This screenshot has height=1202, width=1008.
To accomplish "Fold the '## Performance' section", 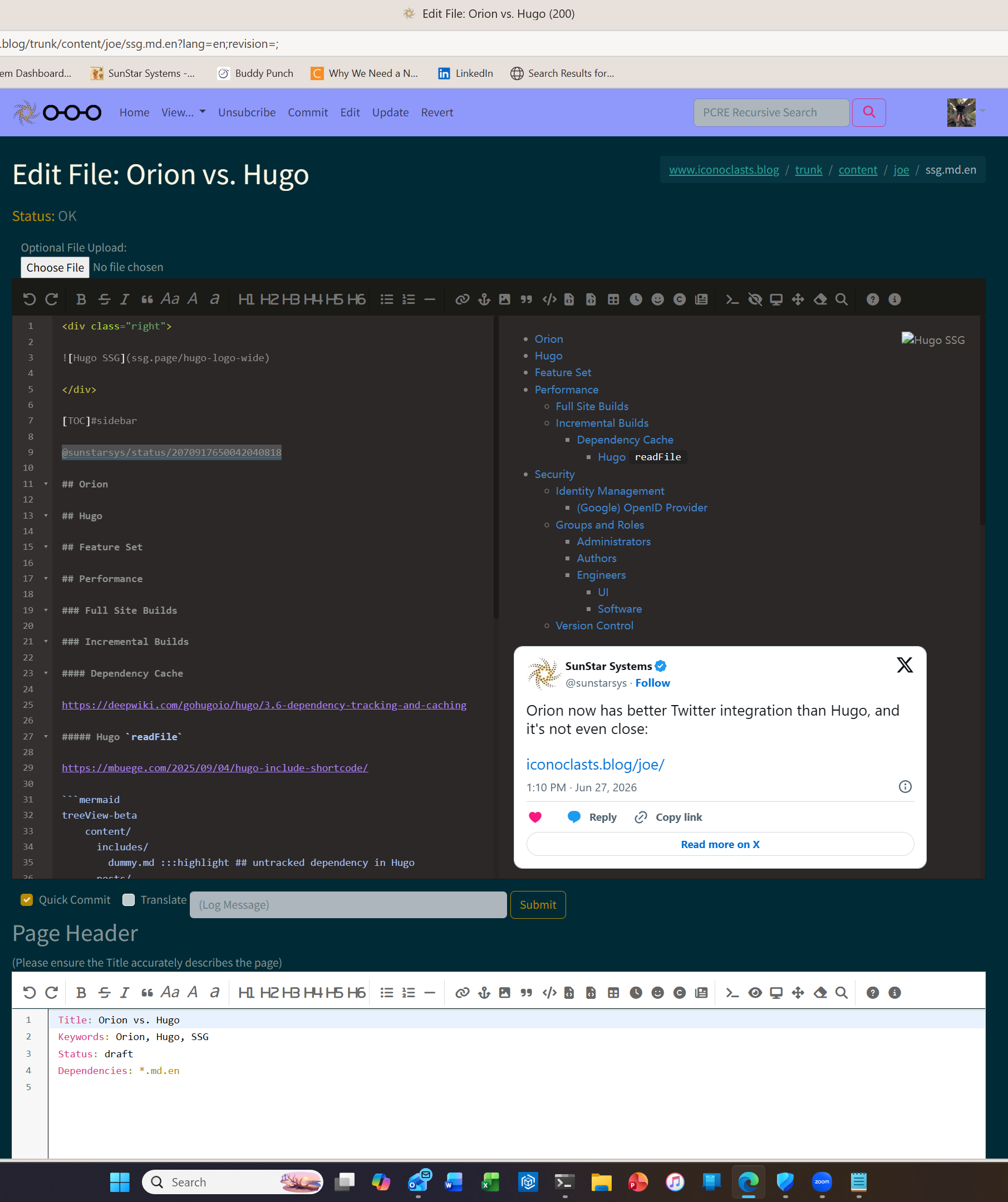I will 46,578.
